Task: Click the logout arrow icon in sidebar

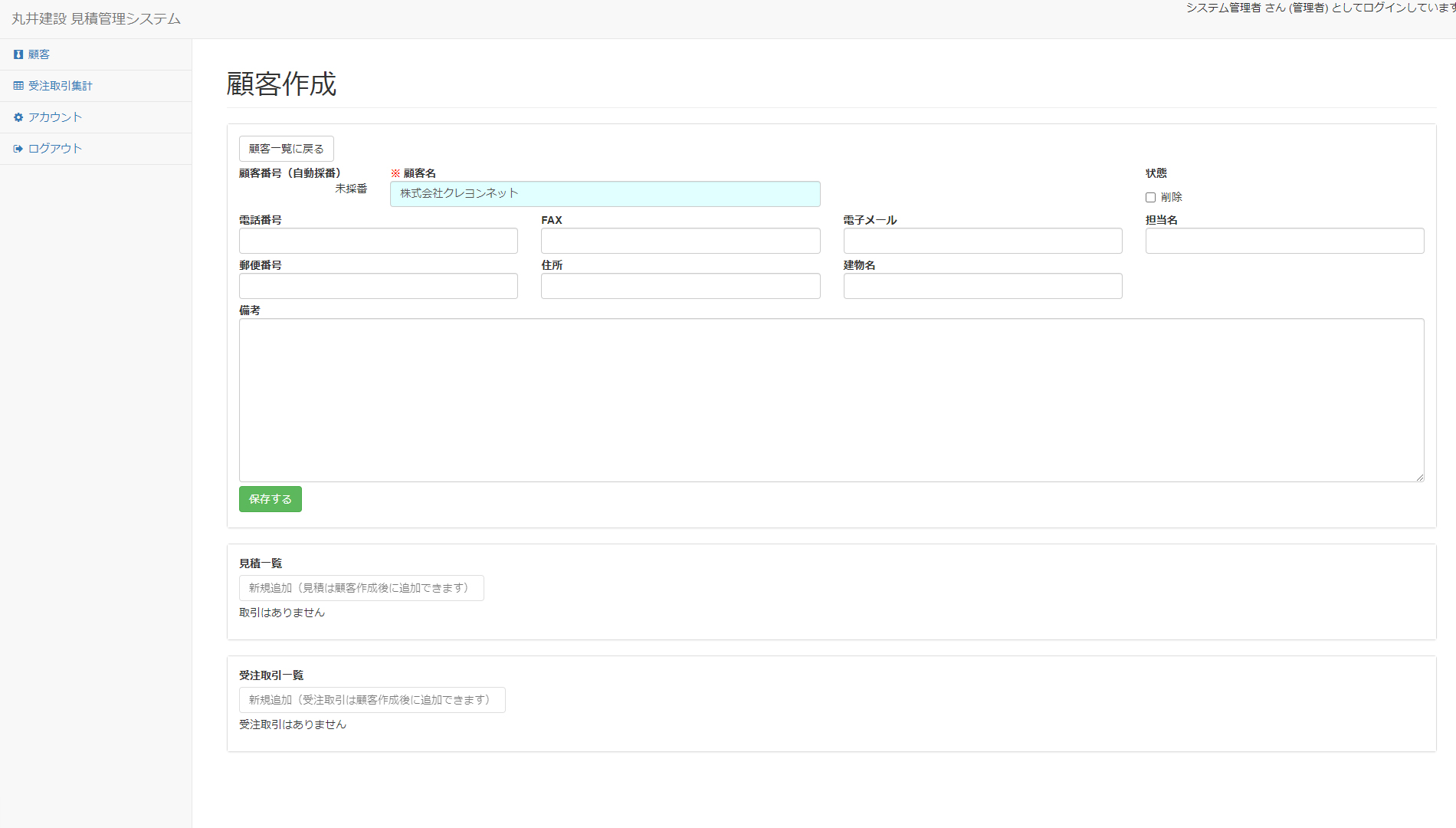Action: click(x=18, y=149)
